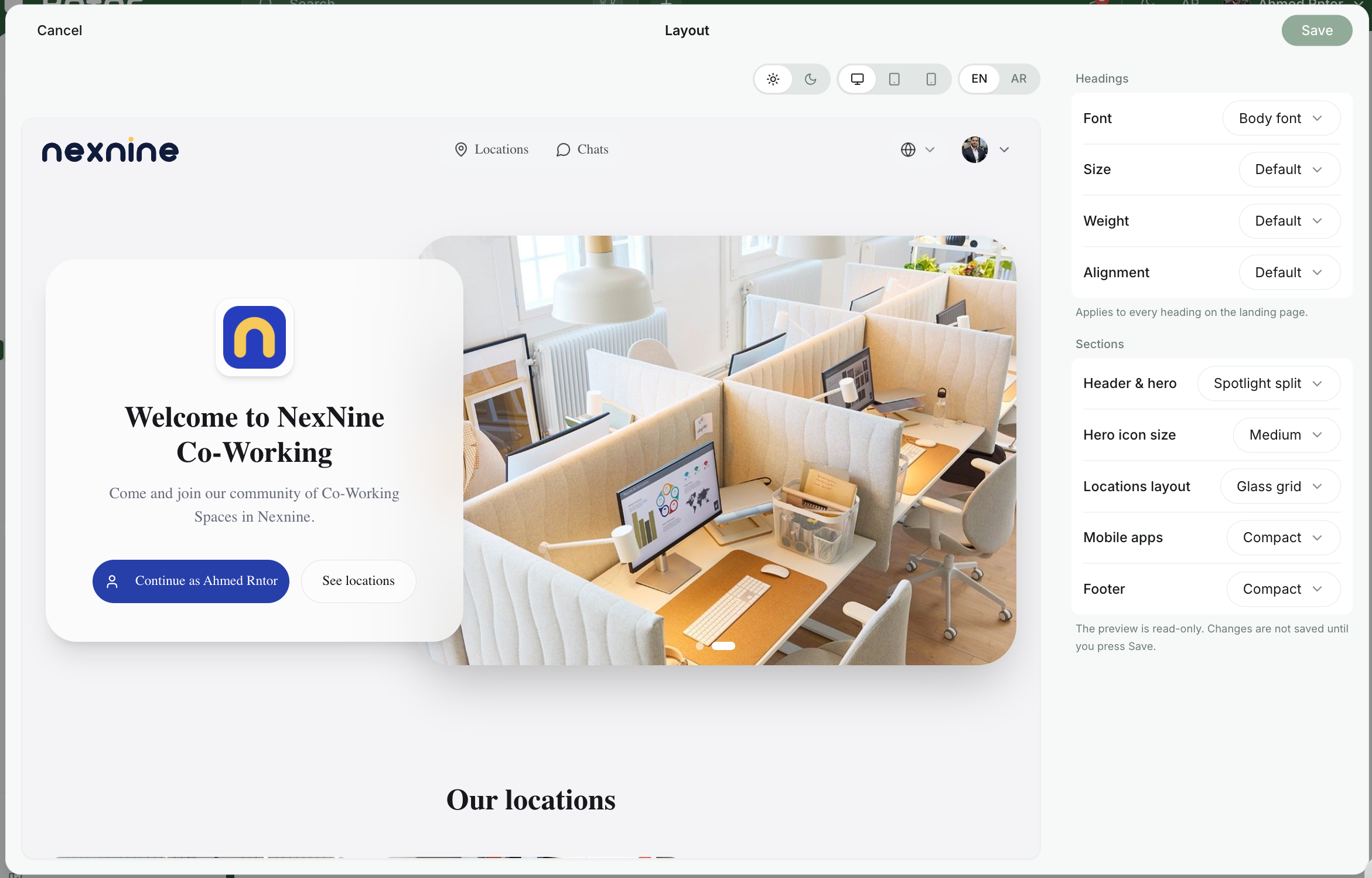The image size is (1372, 878).
Task: Open the Footer Compact dropdown
Action: [x=1284, y=589]
